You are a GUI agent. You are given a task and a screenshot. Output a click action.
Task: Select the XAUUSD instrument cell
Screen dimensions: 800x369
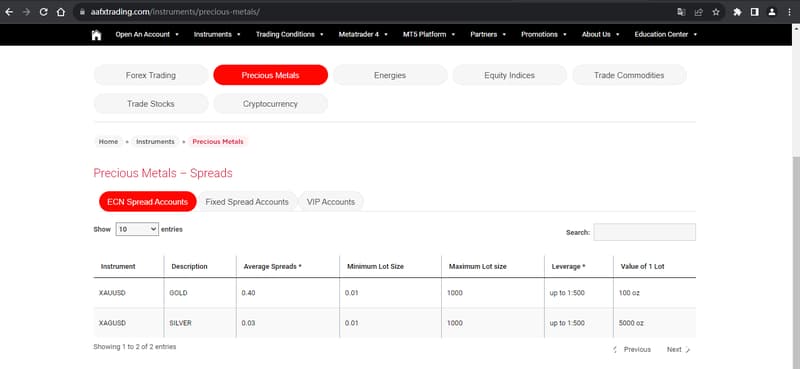[x=129, y=293]
